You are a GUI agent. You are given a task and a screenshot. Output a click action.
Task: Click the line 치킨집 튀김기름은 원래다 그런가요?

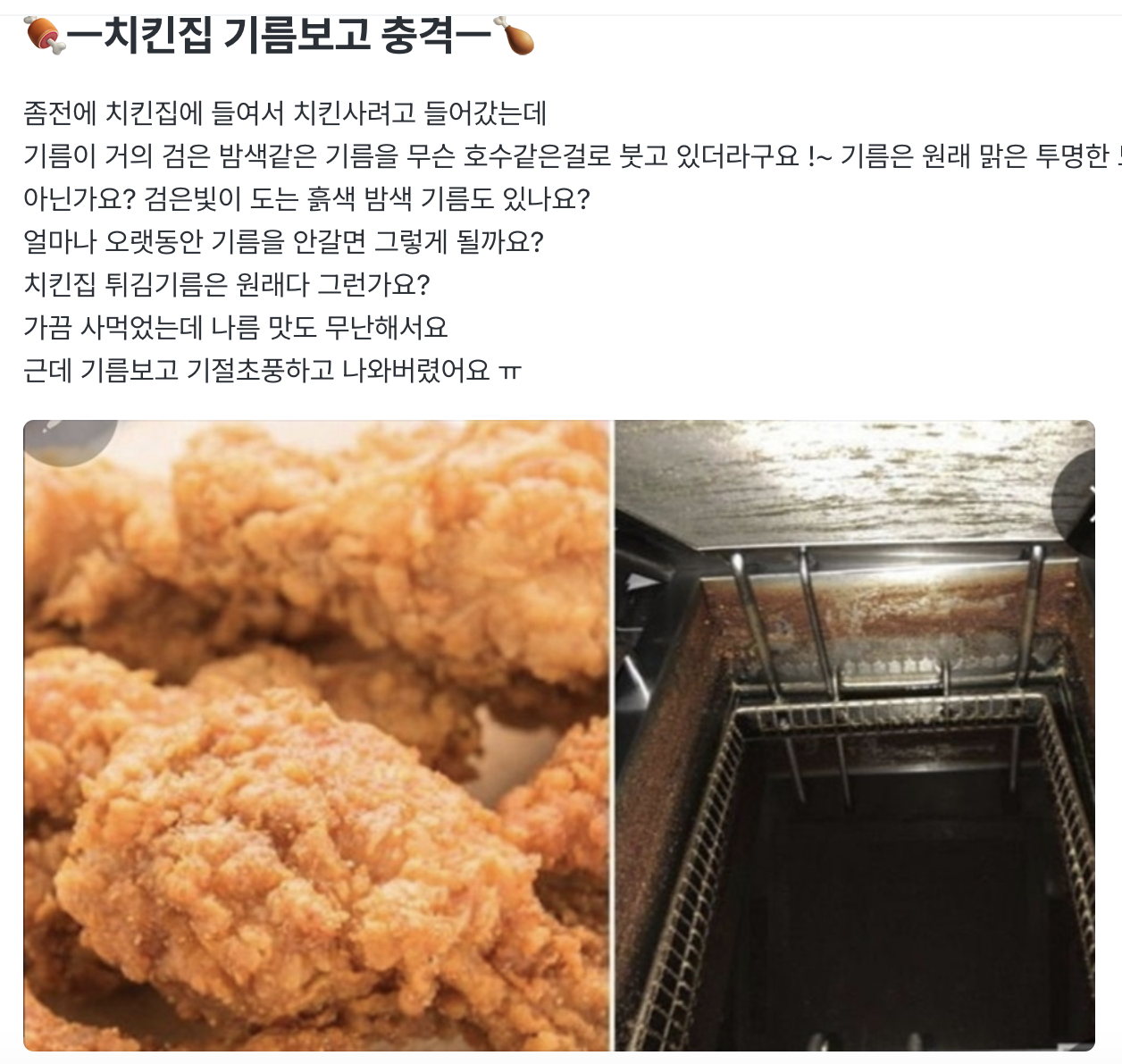coord(227,285)
